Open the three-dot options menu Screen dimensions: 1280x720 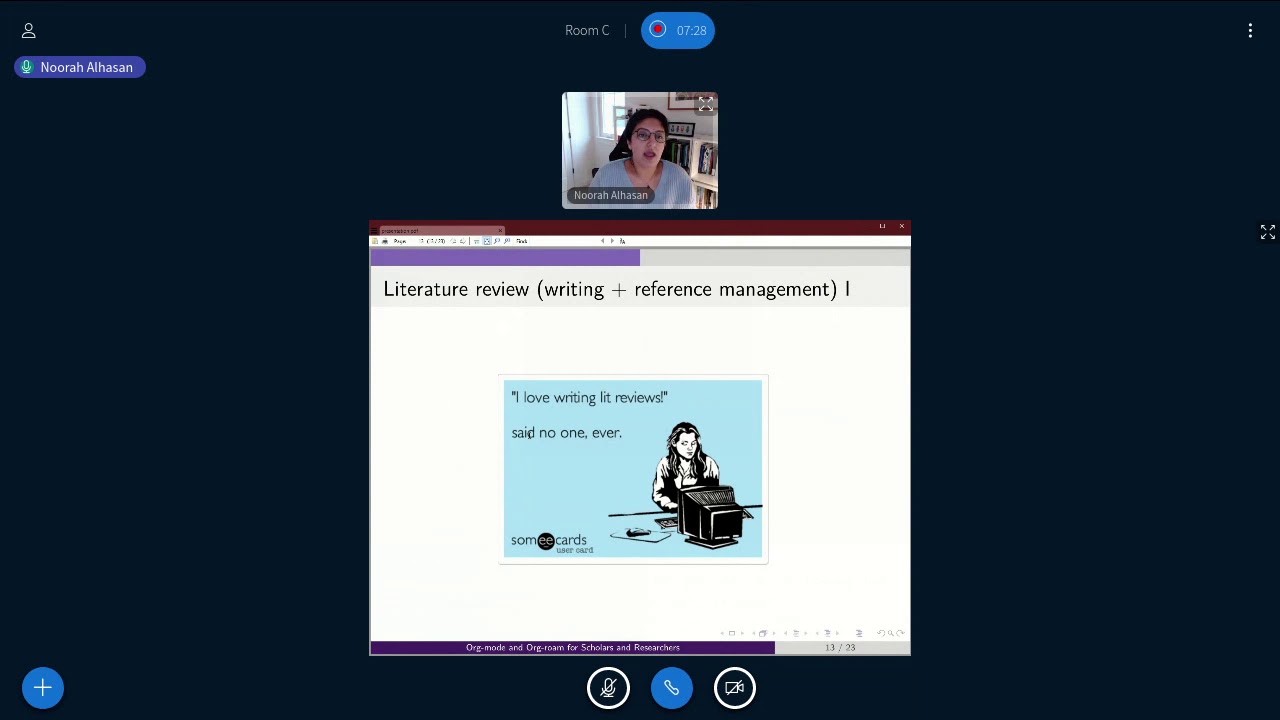click(1250, 31)
